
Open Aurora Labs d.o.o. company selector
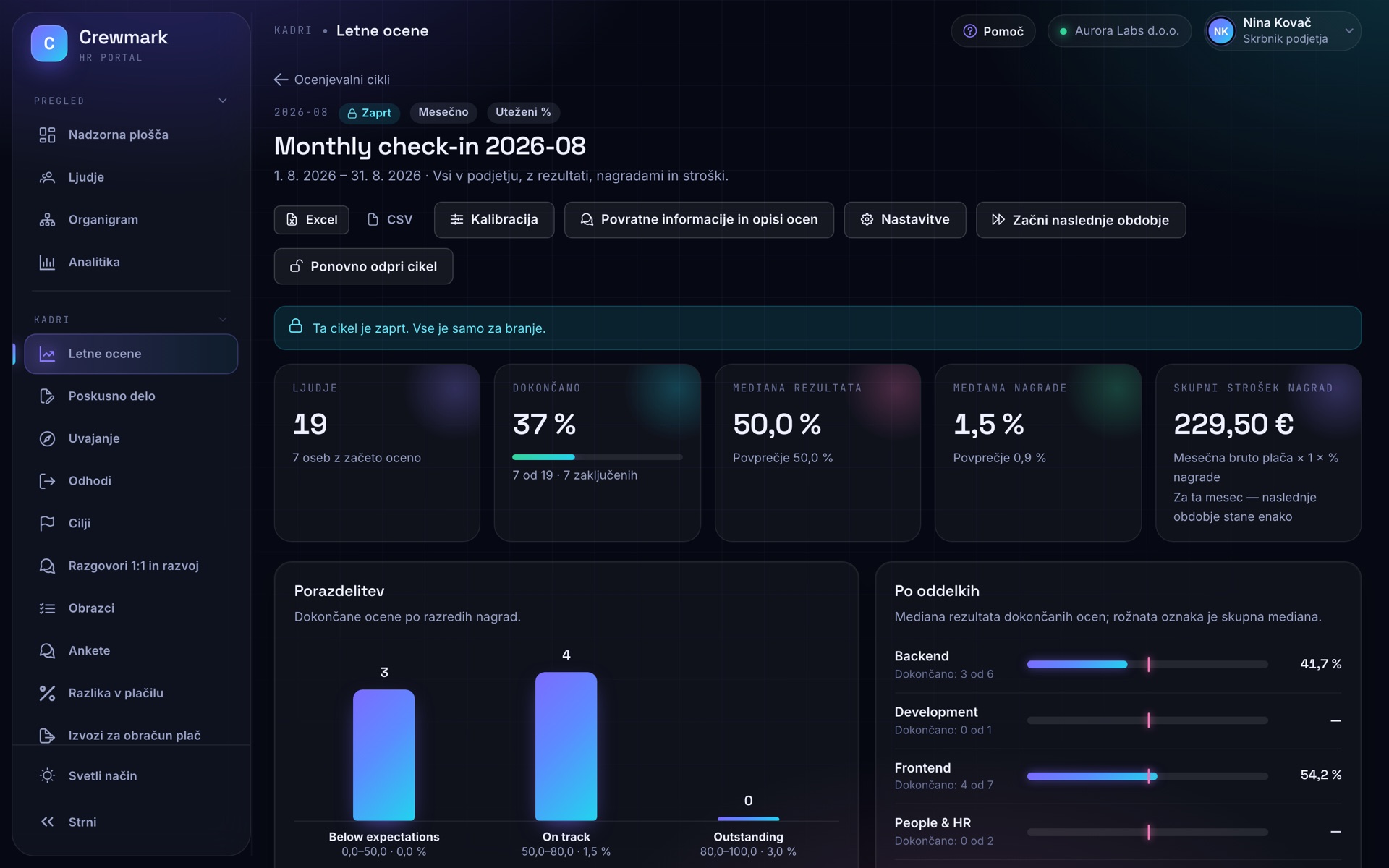pyautogui.click(x=1119, y=31)
